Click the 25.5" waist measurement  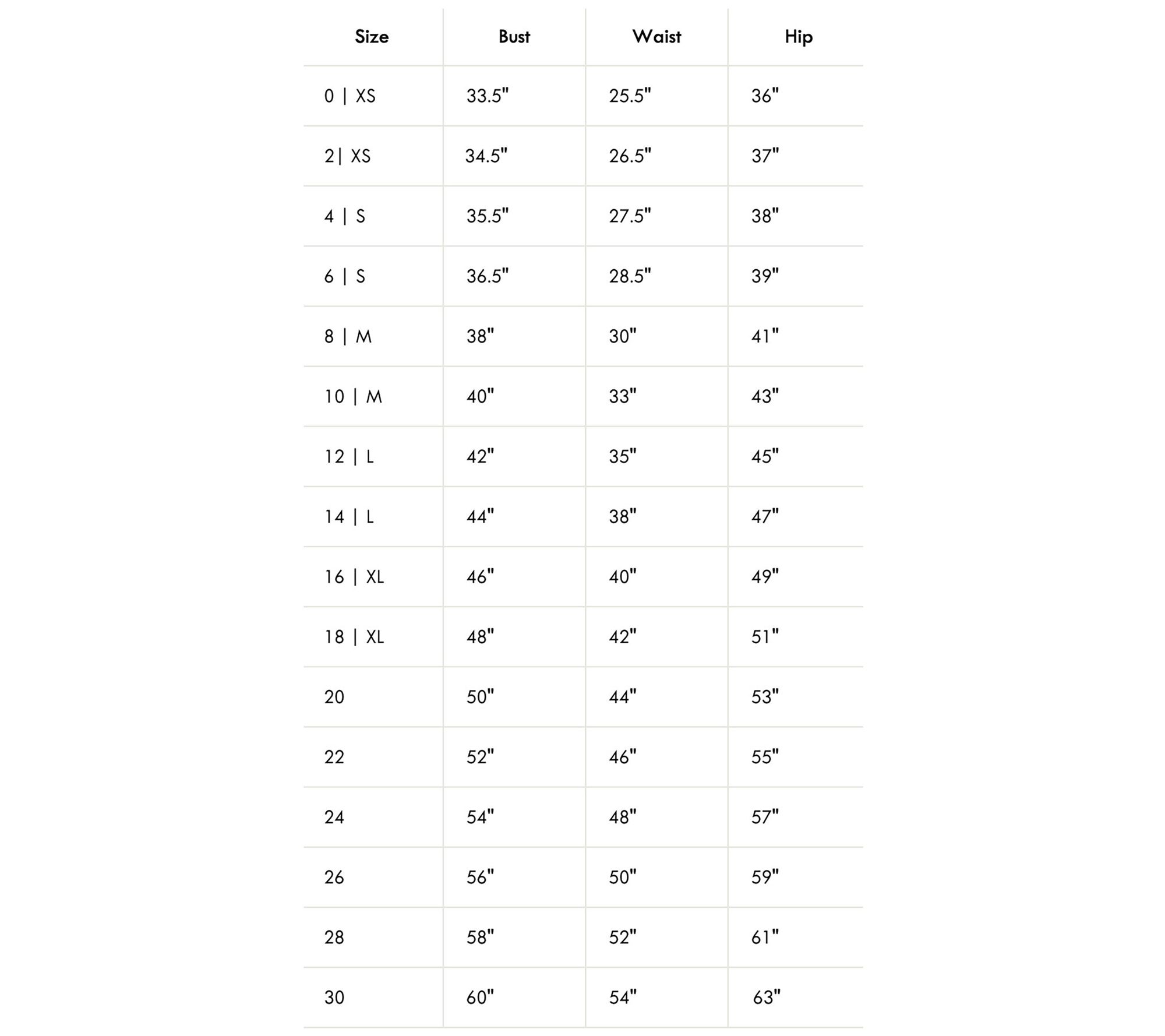point(630,96)
